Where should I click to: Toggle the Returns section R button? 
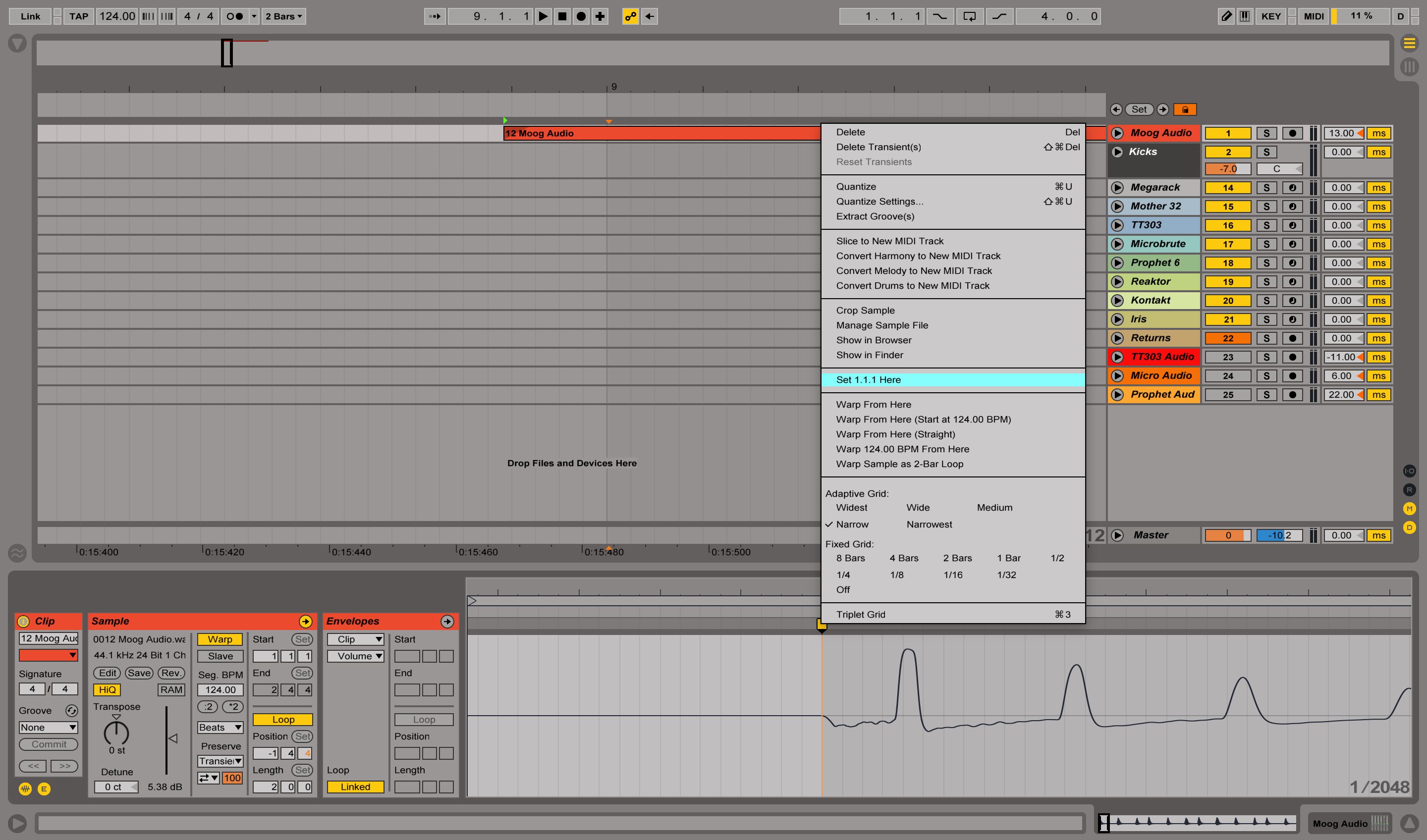tap(1410, 490)
